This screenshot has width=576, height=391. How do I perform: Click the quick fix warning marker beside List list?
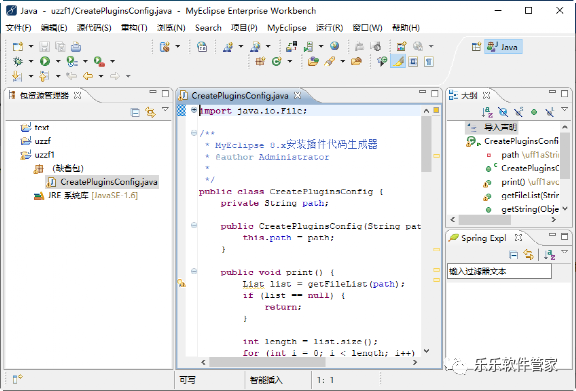(181, 283)
